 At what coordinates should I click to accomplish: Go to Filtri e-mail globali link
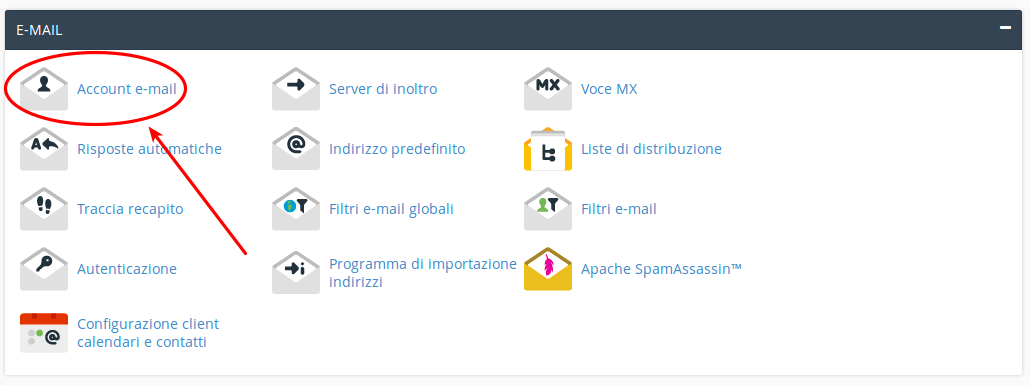point(391,209)
